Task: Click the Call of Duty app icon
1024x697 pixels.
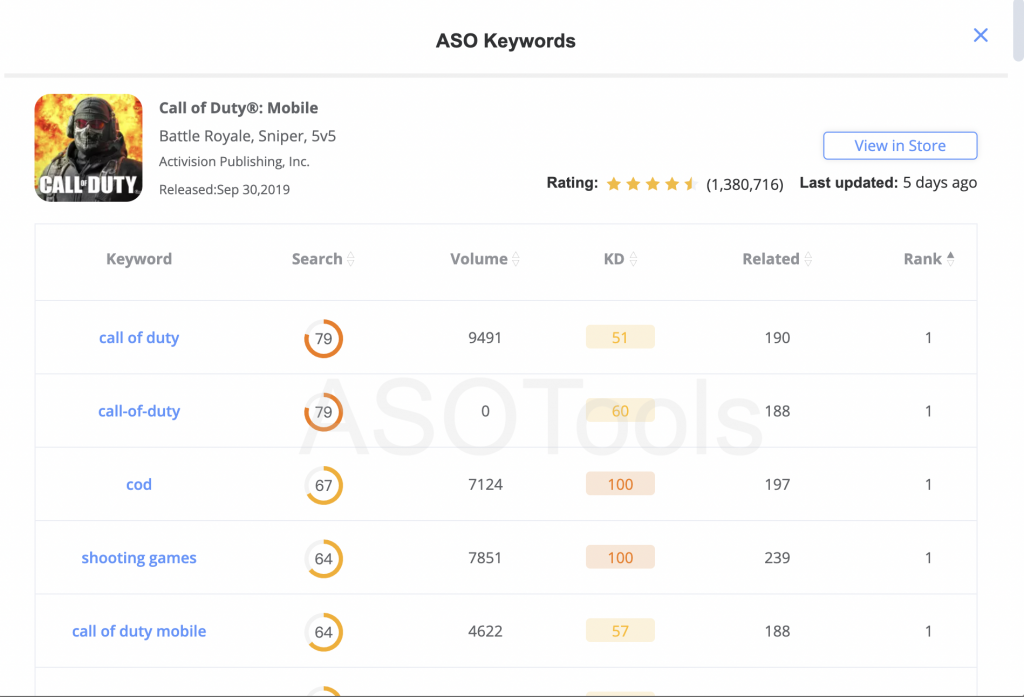Action: (89, 148)
